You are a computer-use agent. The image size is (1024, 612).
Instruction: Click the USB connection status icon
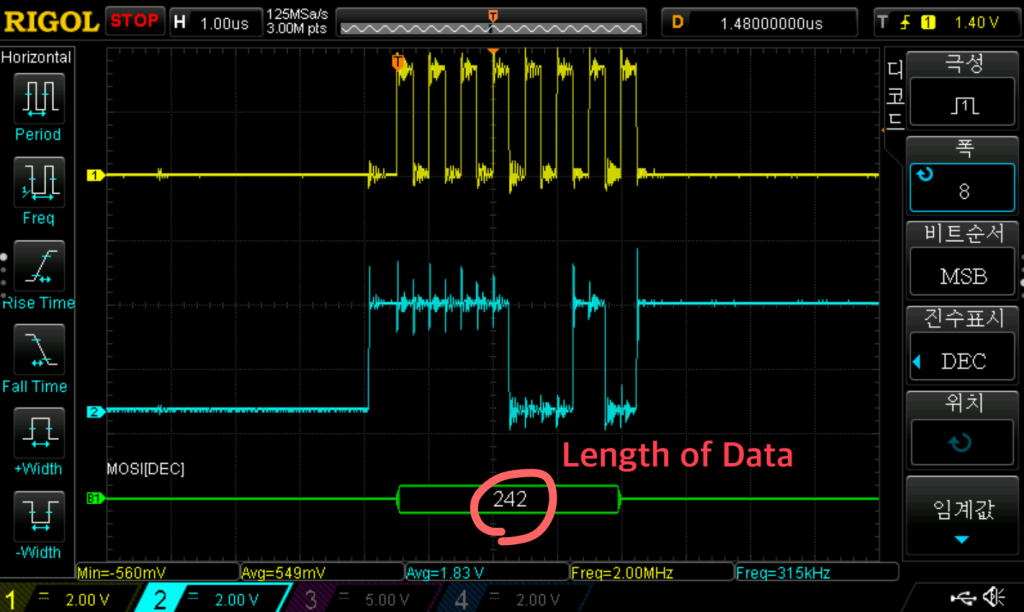(963, 597)
